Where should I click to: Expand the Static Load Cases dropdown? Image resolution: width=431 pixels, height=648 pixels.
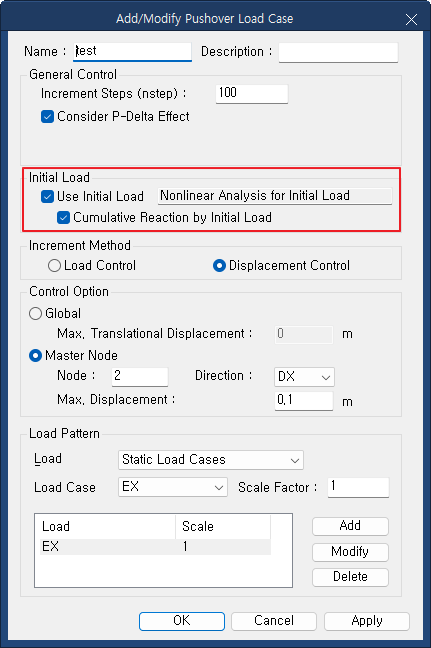point(211,460)
